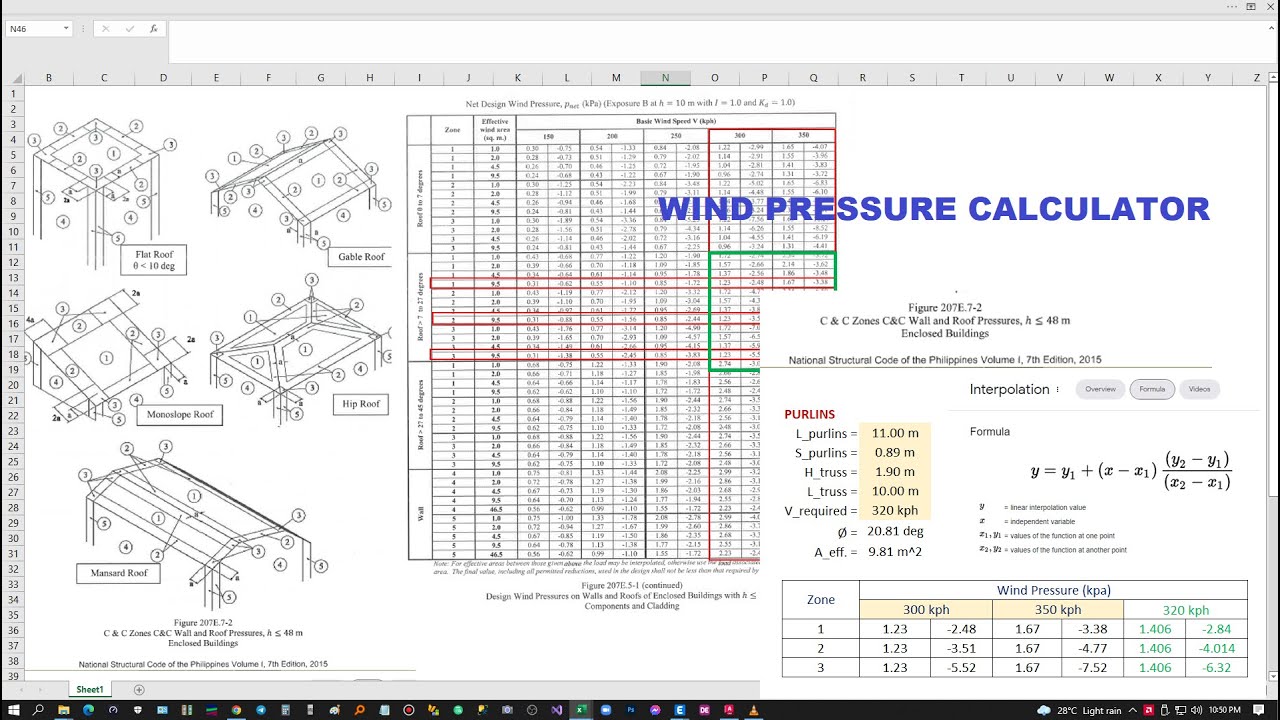Click the -2.84 result for zone 1
The height and width of the screenshot is (720, 1280).
pos(1216,629)
